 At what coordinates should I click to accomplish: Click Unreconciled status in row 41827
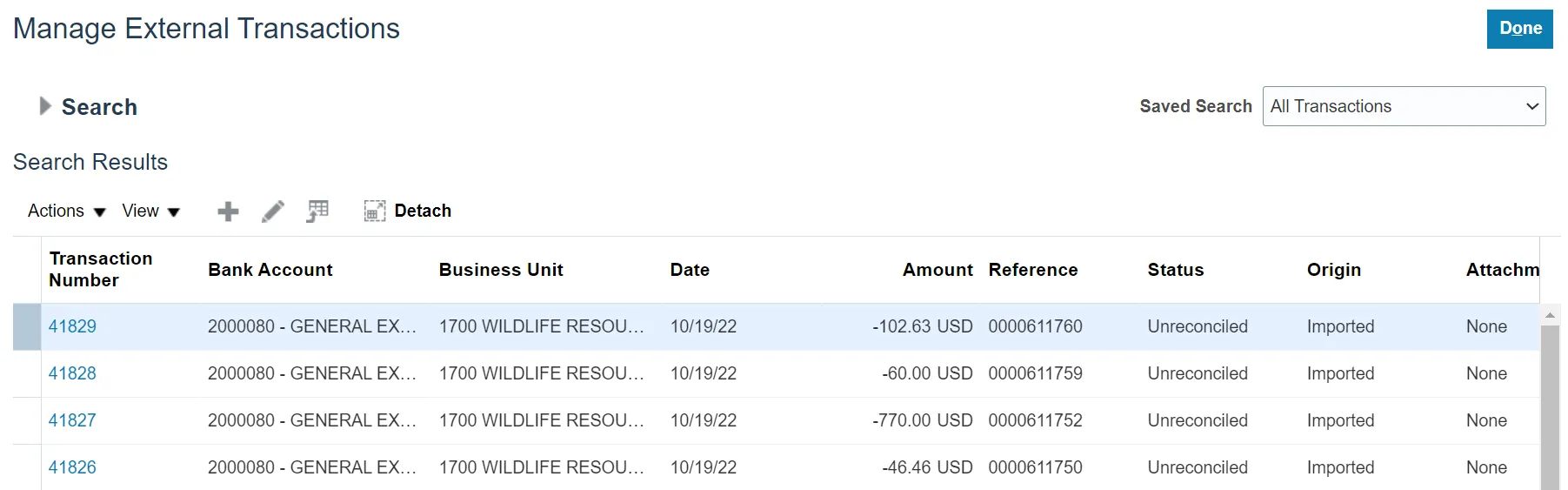click(x=1198, y=420)
